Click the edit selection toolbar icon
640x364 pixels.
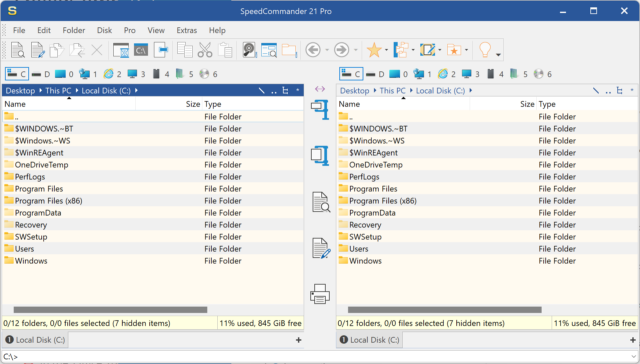point(427,50)
